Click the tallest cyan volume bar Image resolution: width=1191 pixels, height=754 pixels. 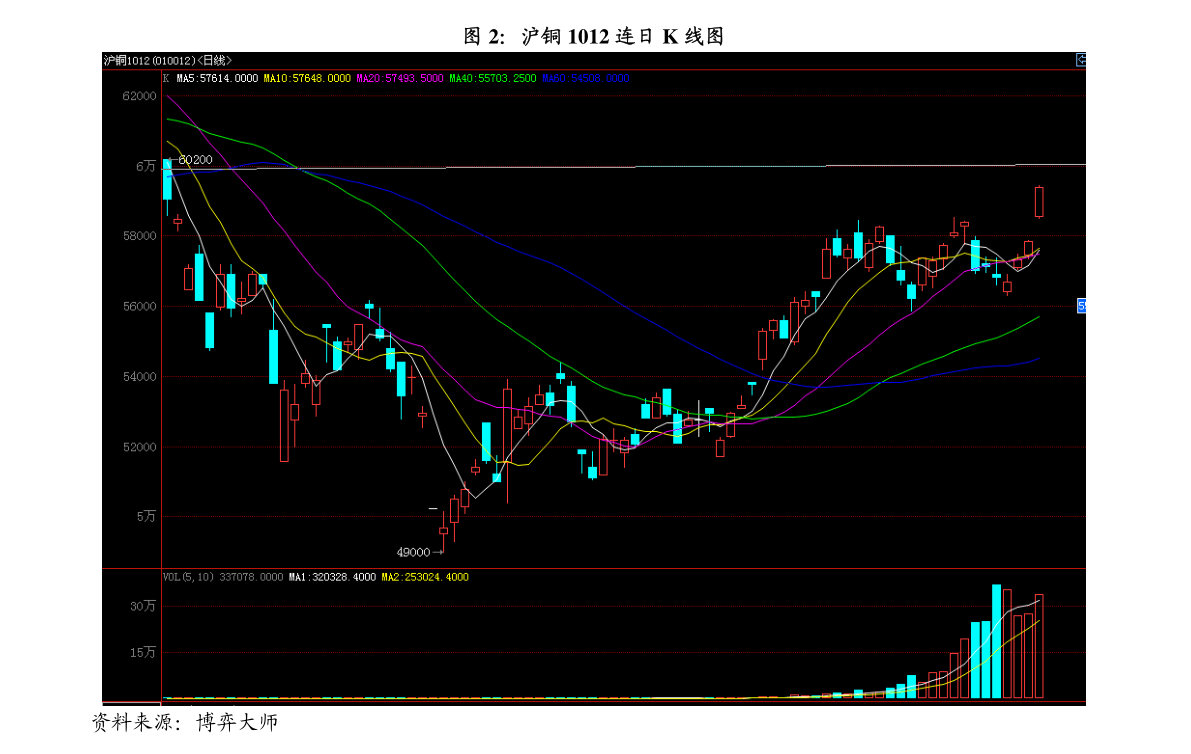[x=996, y=642]
